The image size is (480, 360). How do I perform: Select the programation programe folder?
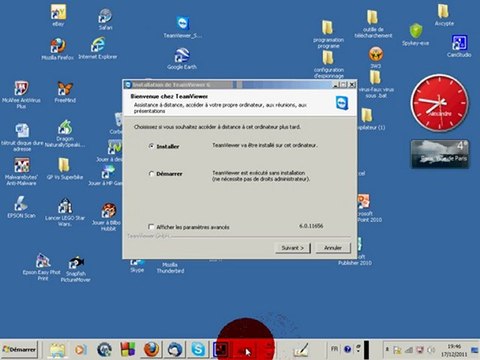pyautogui.click(x=328, y=34)
